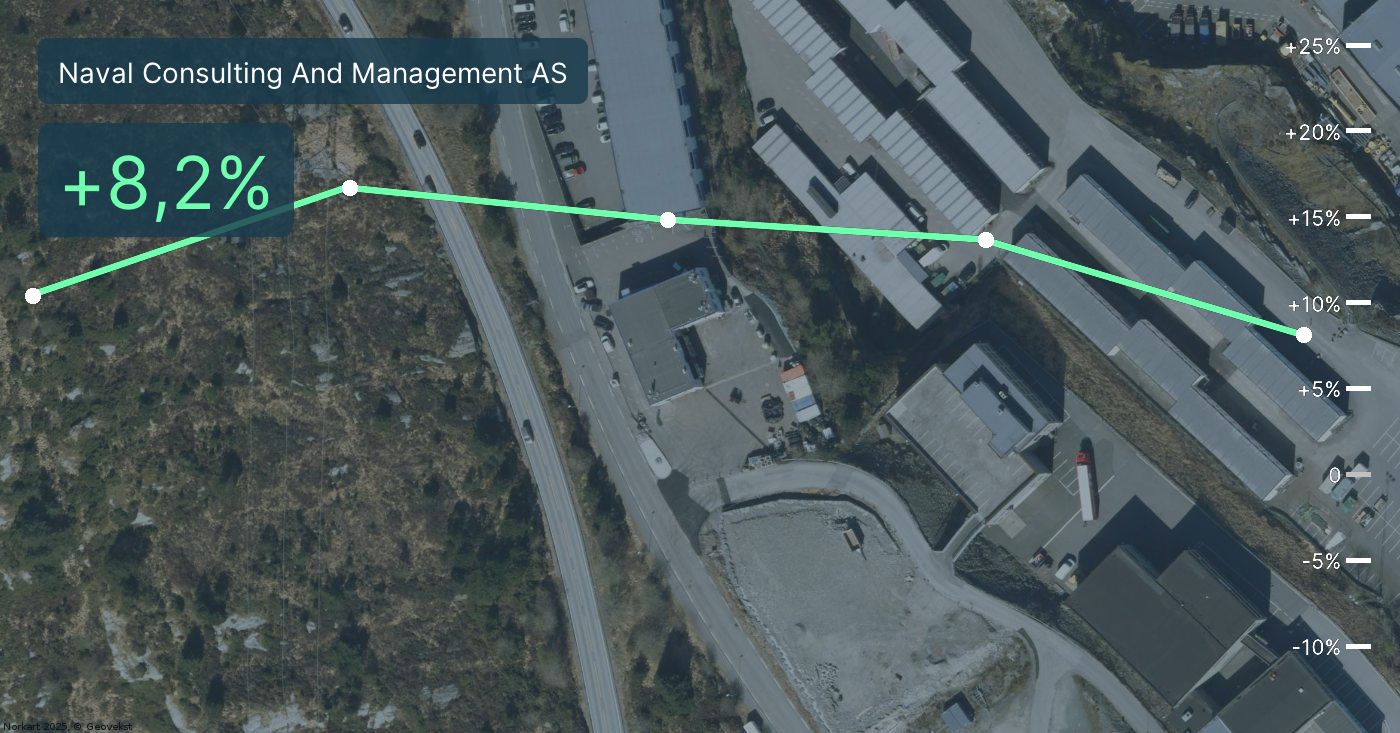
Task: Click the third data point on the line
Action: [668, 220]
